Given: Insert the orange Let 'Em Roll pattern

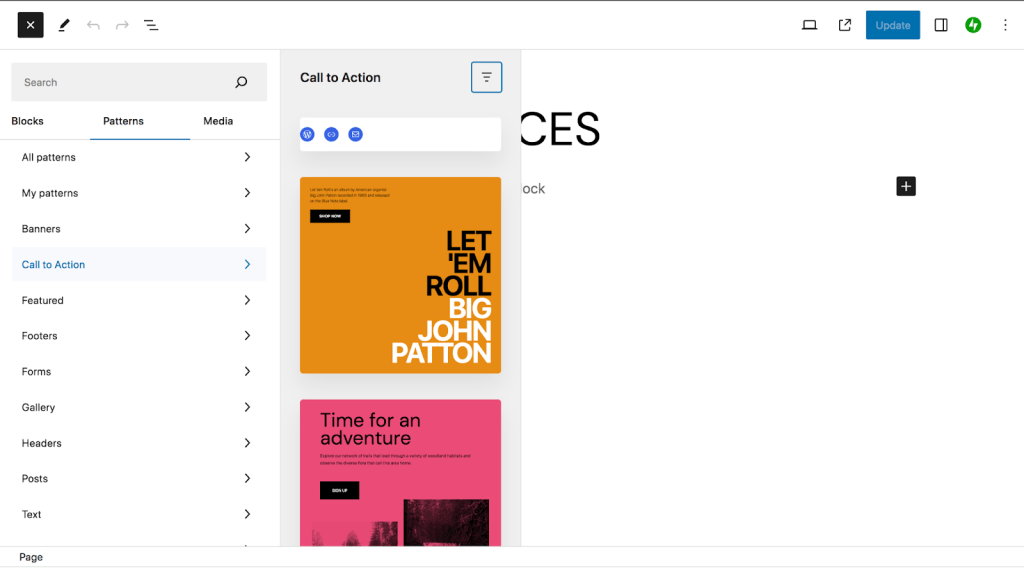Looking at the screenshot, I should coord(400,275).
